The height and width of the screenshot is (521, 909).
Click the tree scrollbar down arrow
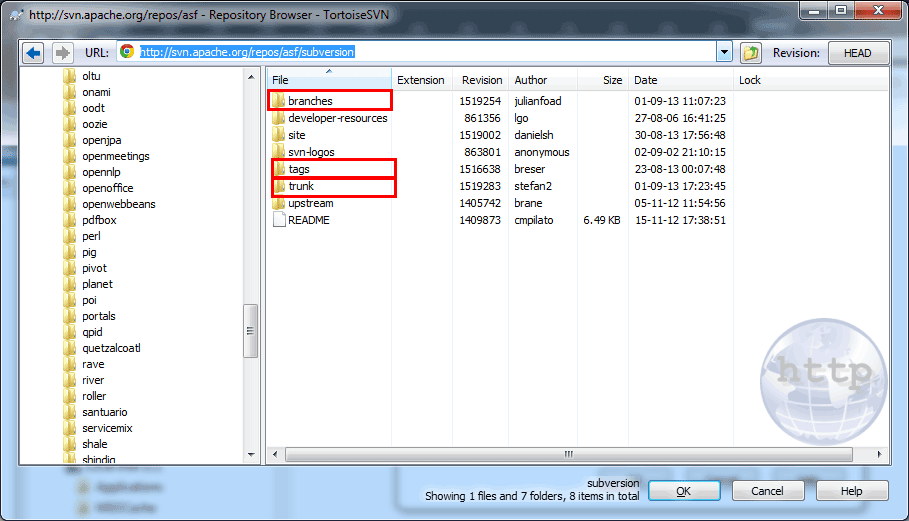[x=250, y=455]
